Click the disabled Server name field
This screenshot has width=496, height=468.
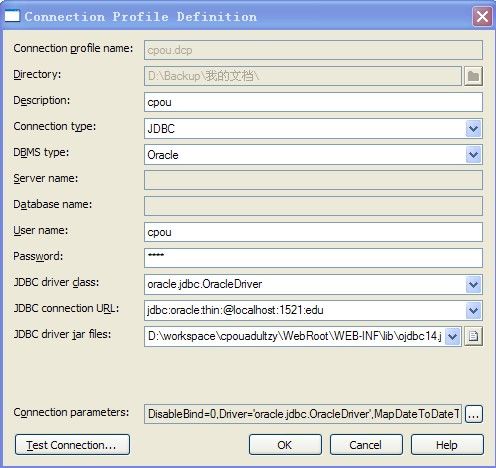313,180
